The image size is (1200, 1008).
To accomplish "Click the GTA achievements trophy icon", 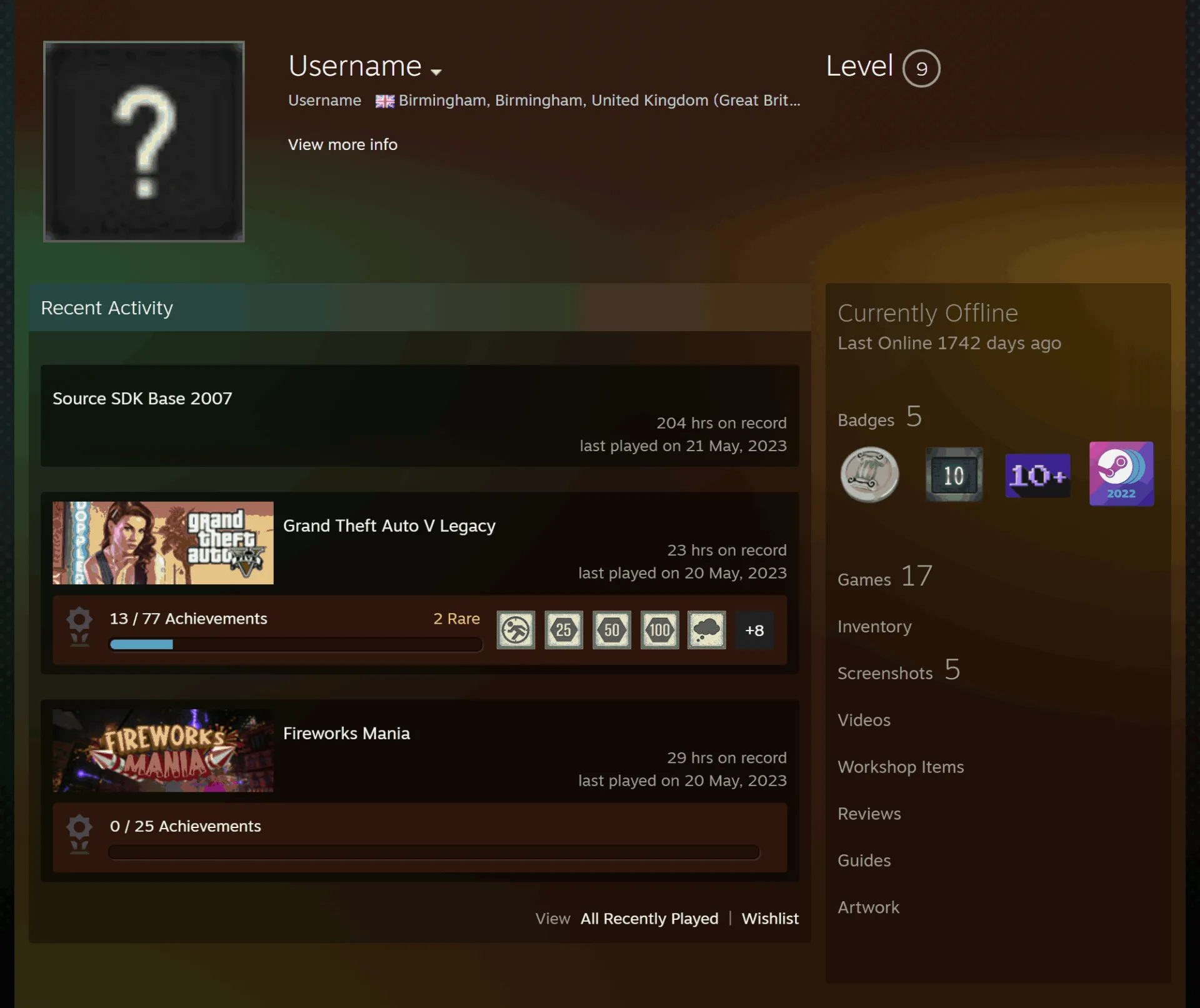I will [x=79, y=627].
